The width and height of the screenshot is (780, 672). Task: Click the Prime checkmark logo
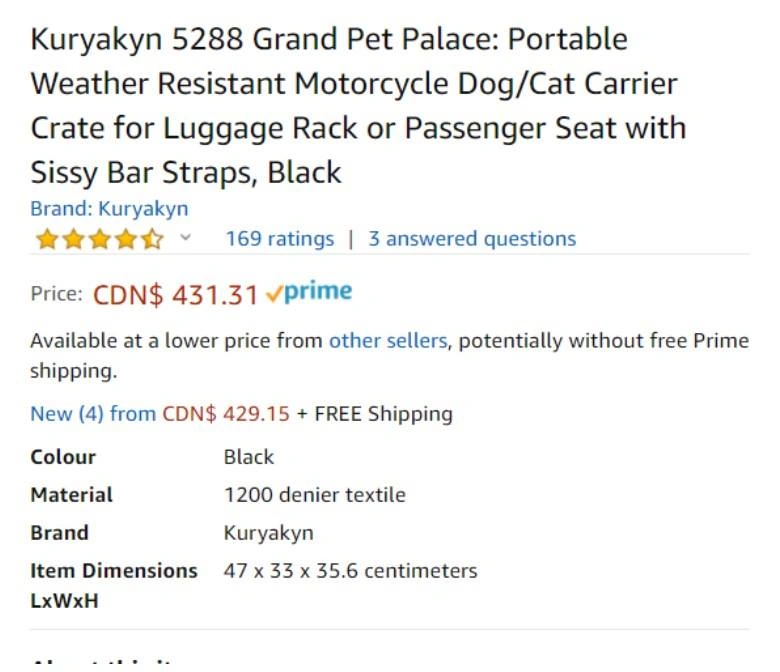coord(309,293)
